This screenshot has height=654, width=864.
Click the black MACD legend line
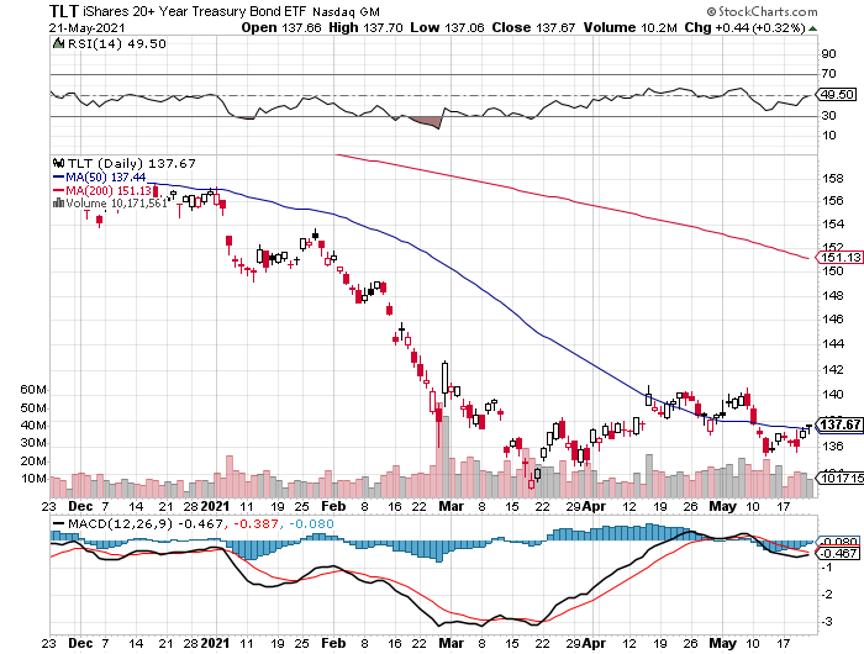click(58, 523)
